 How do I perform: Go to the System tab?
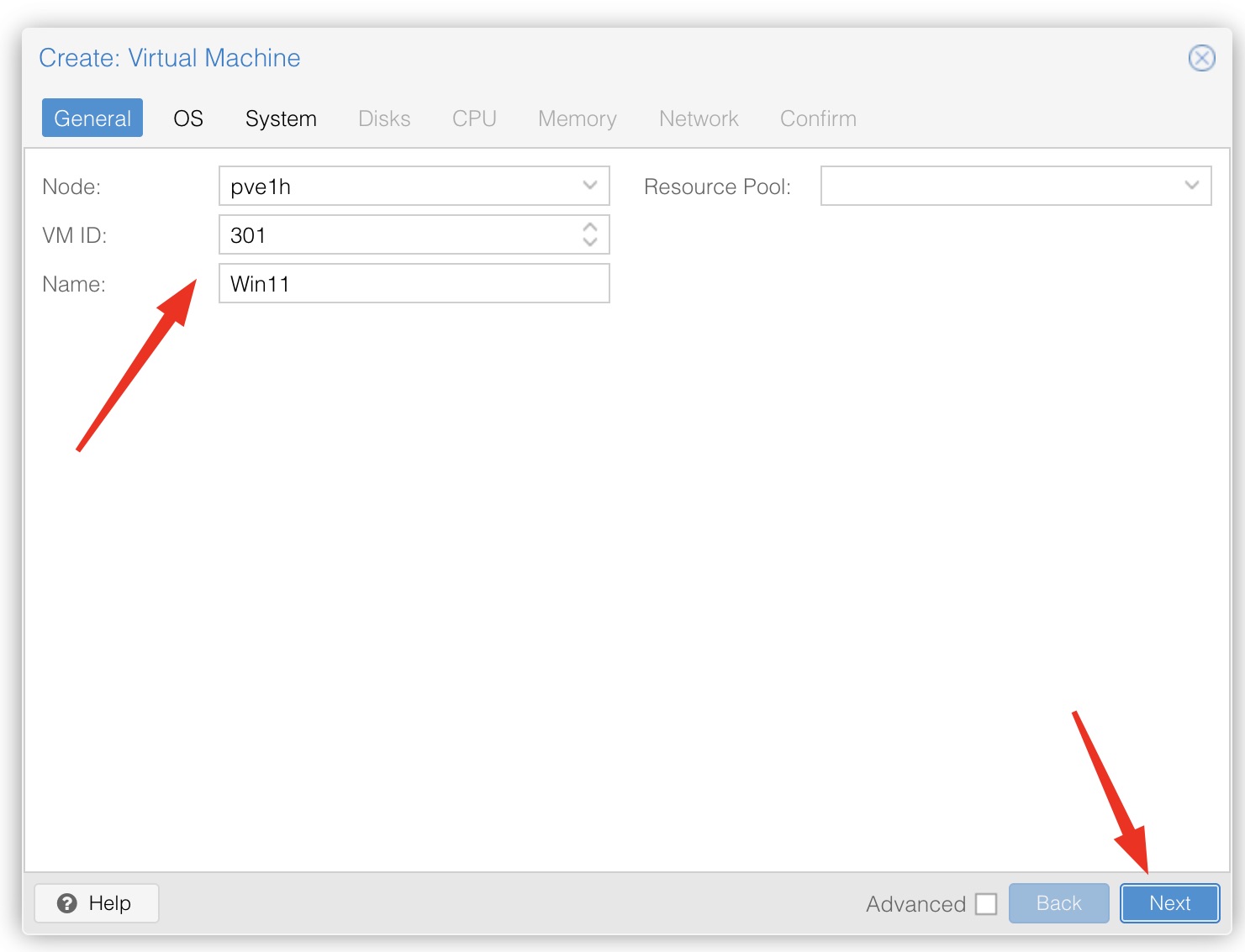point(281,118)
